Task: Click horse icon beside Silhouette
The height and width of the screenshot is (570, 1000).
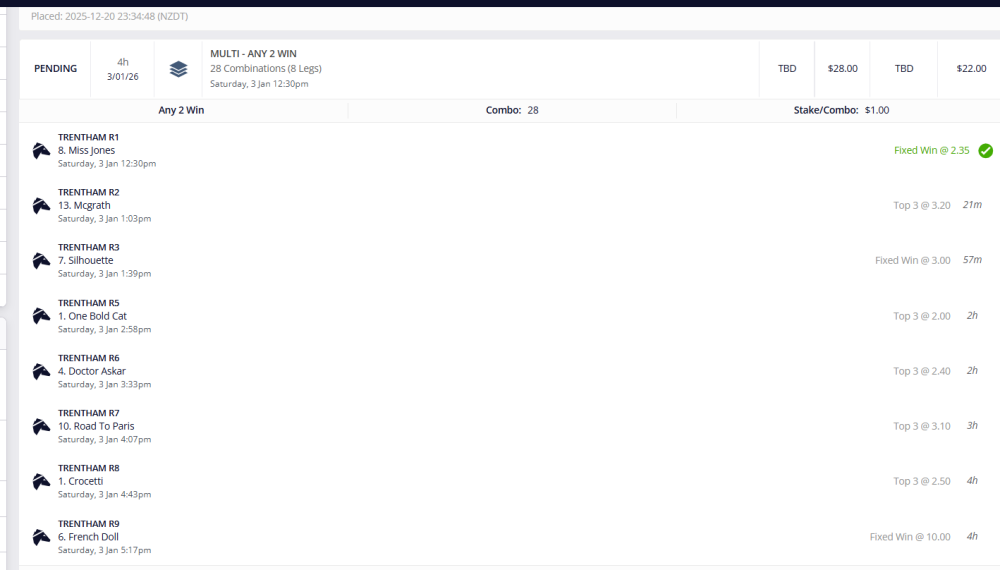Action: (41, 261)
